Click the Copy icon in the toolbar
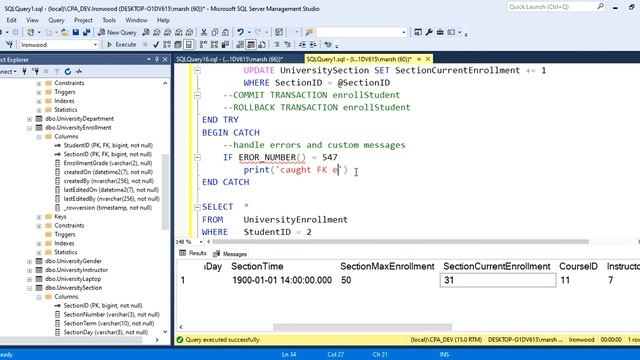This screenshot has height=360, width=640. pyautogui.click(x=214, y=32)
